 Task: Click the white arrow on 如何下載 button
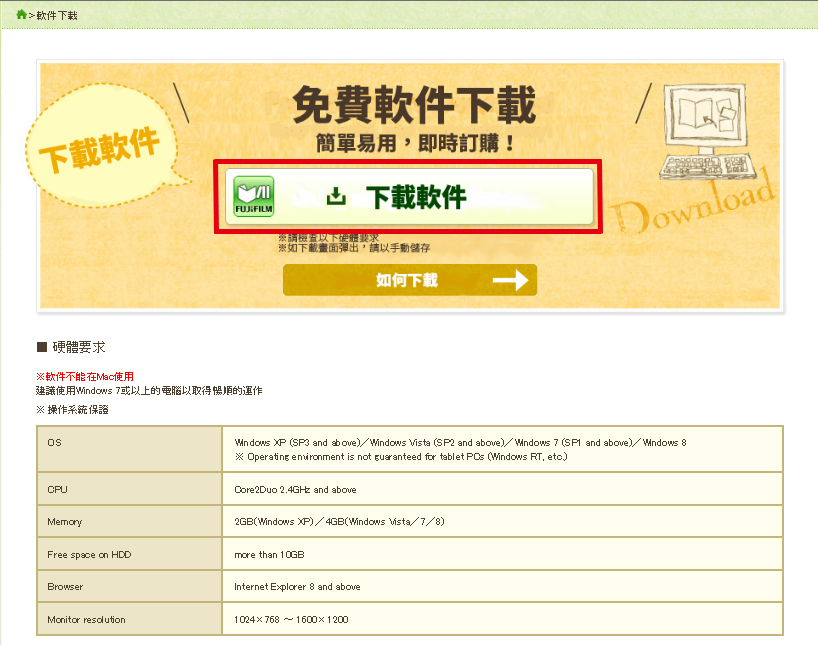(509, 281)
